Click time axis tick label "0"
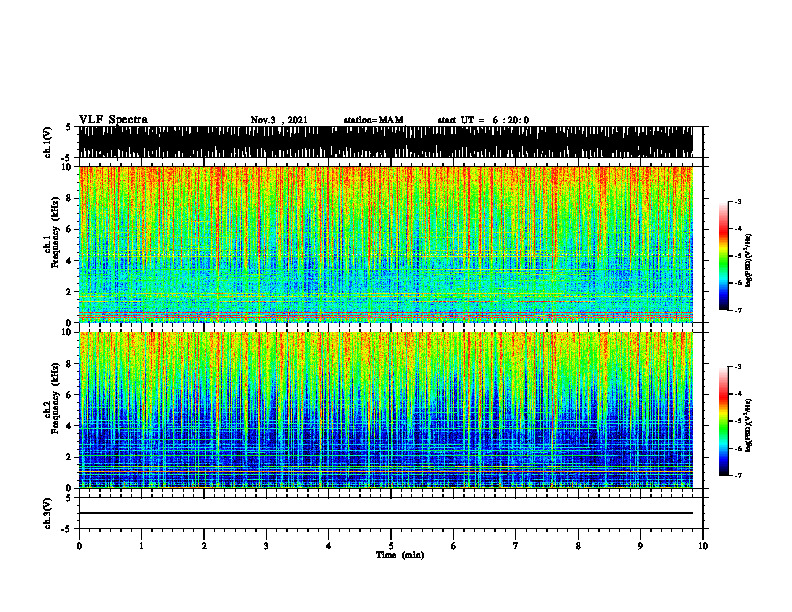Image resolution: width=792 pixels, height=612 pixels. point(79,546)
